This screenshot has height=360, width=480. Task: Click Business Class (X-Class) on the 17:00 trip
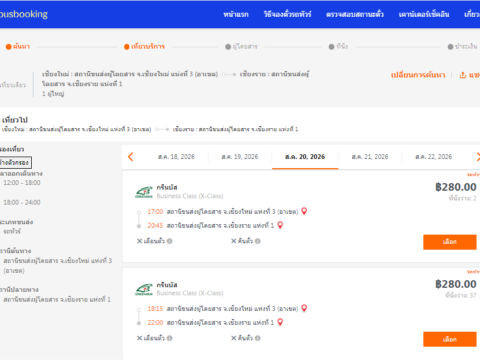[x=190, y=196]
